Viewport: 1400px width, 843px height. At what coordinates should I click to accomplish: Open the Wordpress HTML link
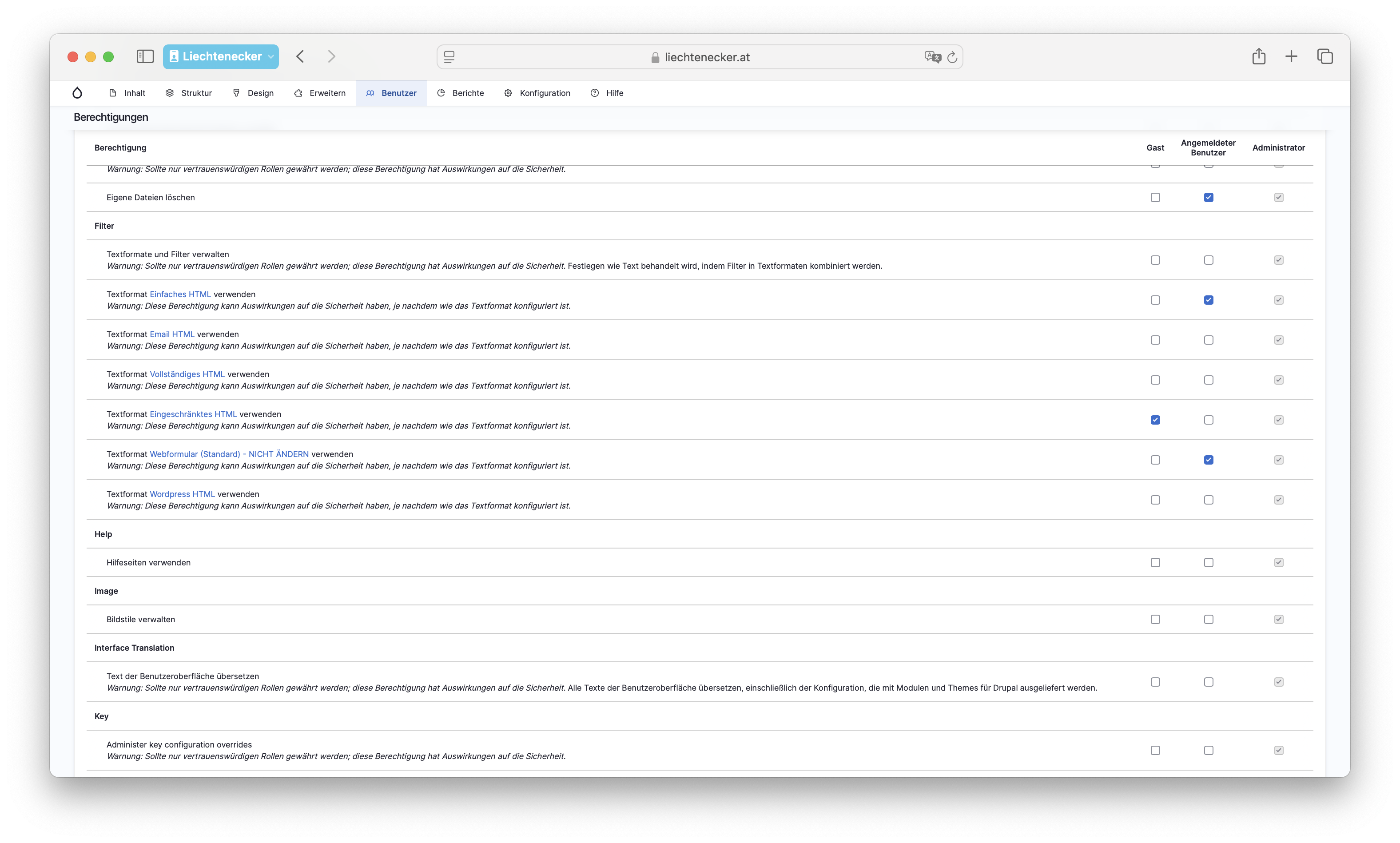click(x=182, y=493)
